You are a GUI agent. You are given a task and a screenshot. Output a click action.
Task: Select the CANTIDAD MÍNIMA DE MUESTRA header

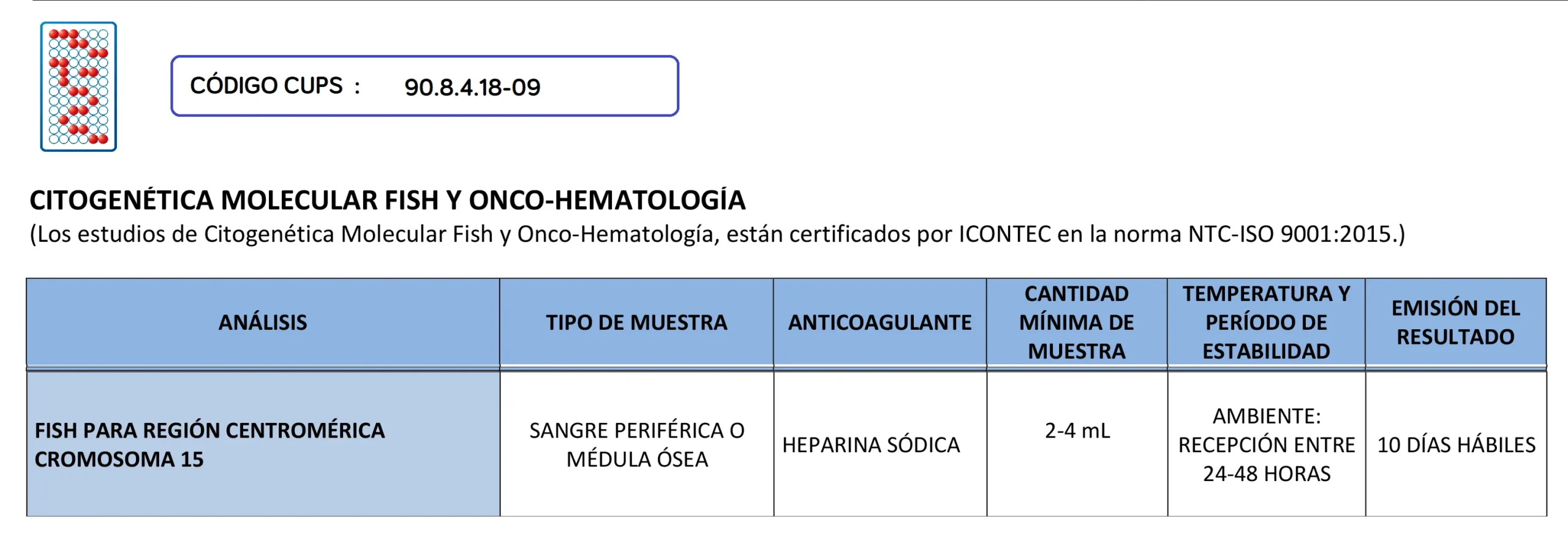pyautogui.click(x=1076, y=322)
